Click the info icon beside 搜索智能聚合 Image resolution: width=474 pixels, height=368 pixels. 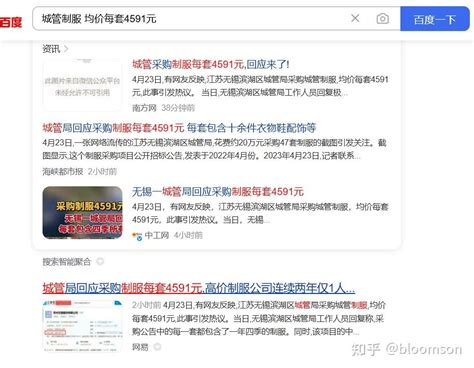tap(100, 261)
